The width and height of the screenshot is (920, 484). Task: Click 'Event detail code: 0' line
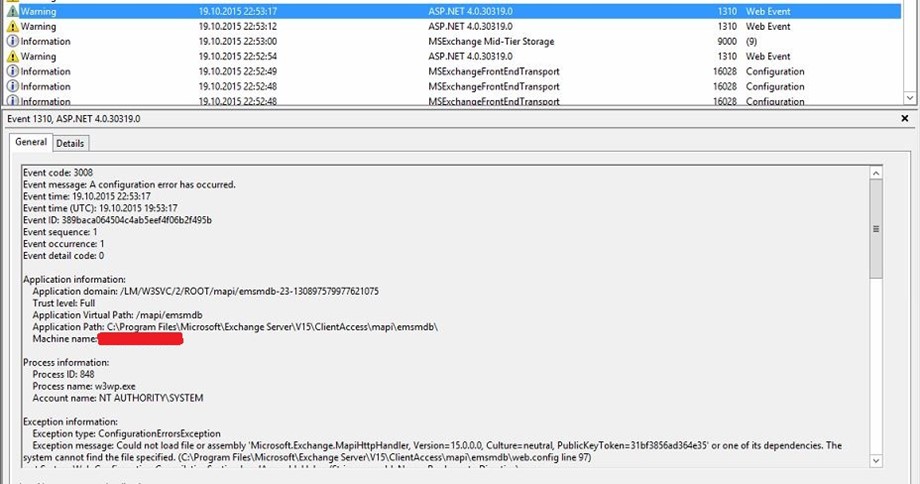(63, 256)
